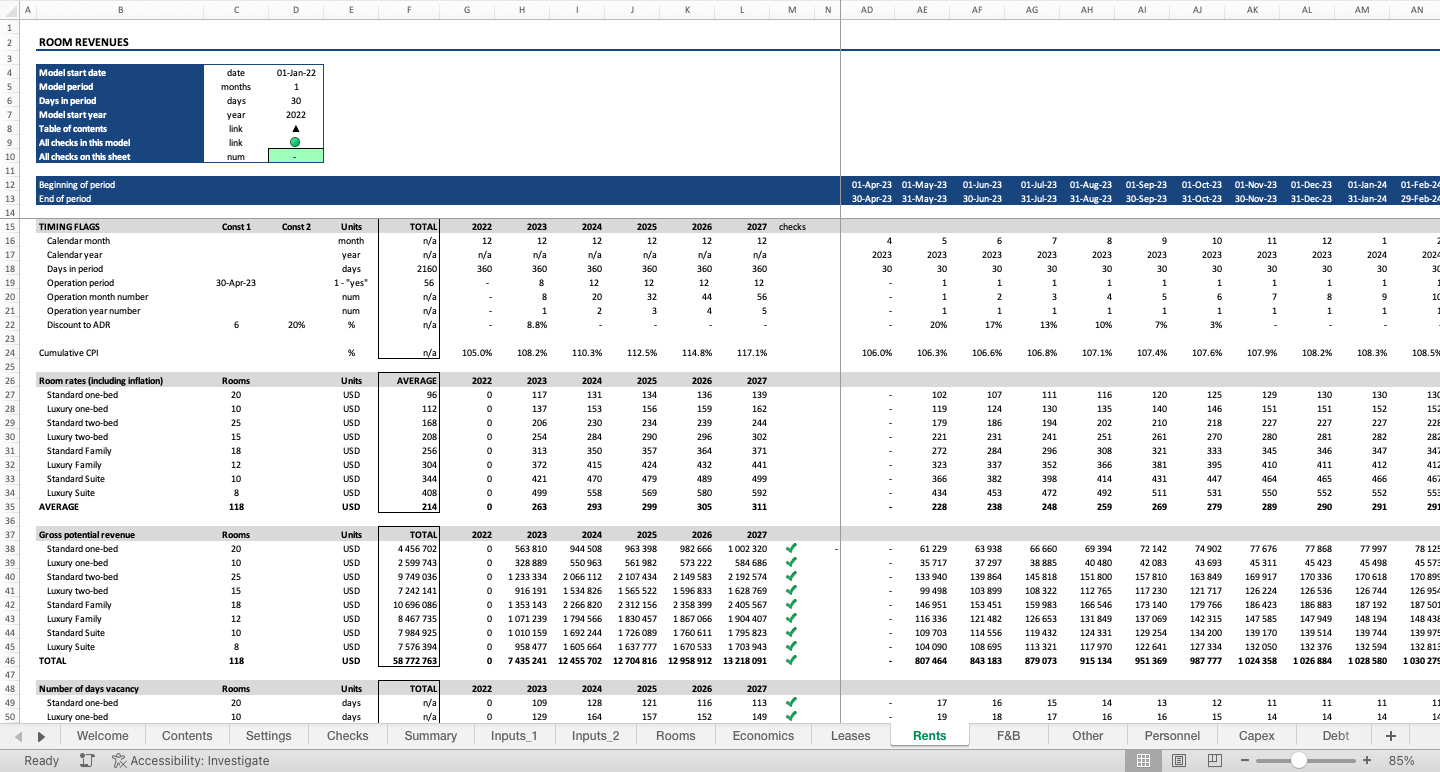Open the F&B sheet tab

tap(1008, 735)
